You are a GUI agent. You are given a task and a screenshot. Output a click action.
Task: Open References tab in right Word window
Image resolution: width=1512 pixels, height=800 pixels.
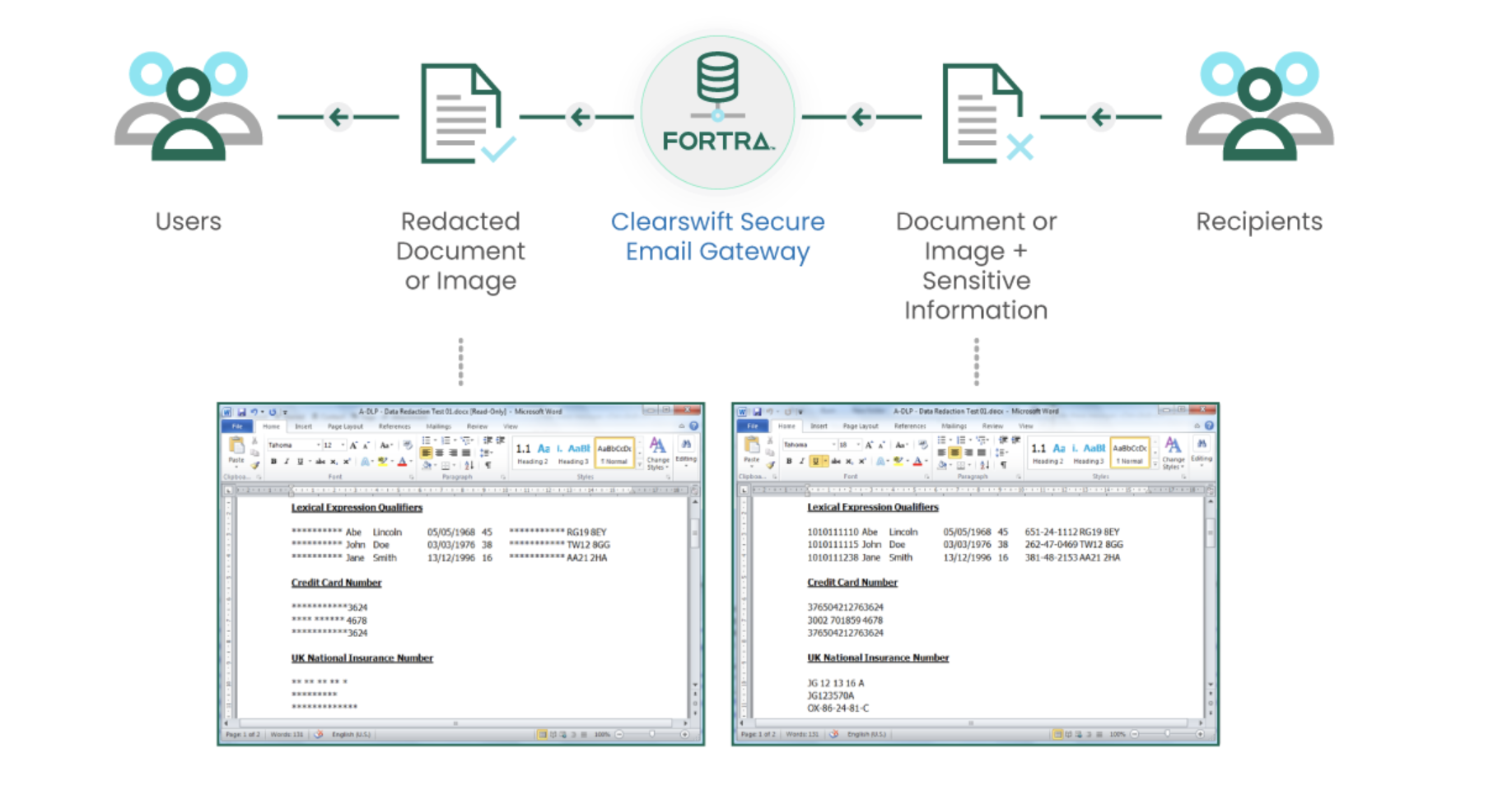click(910, 426)
